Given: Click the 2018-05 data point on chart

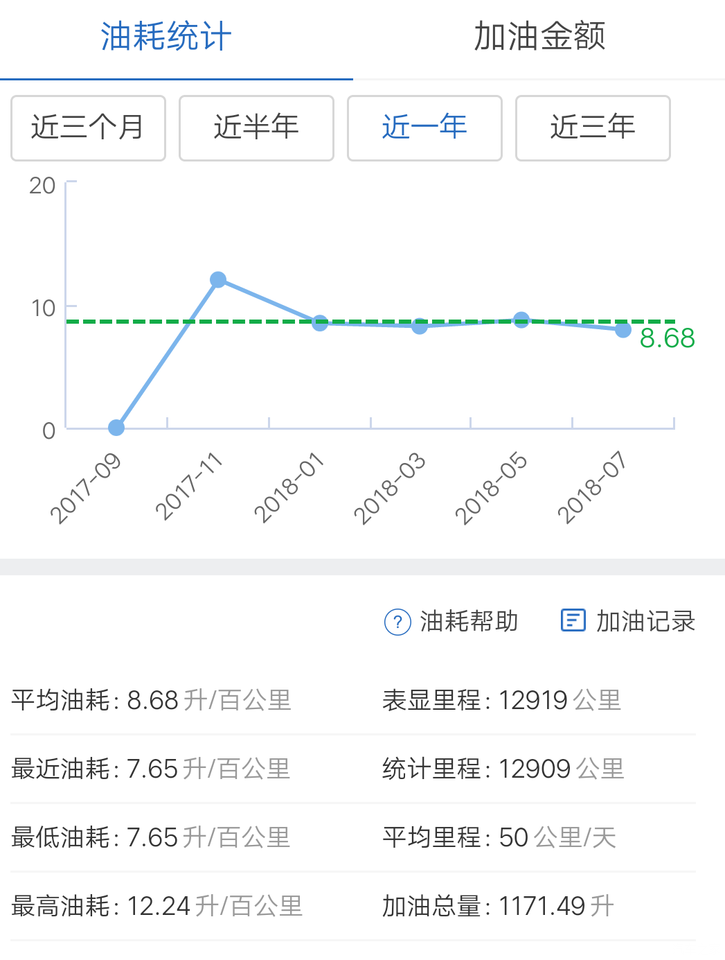Looking at the screenshot, I should coord(521,320).
